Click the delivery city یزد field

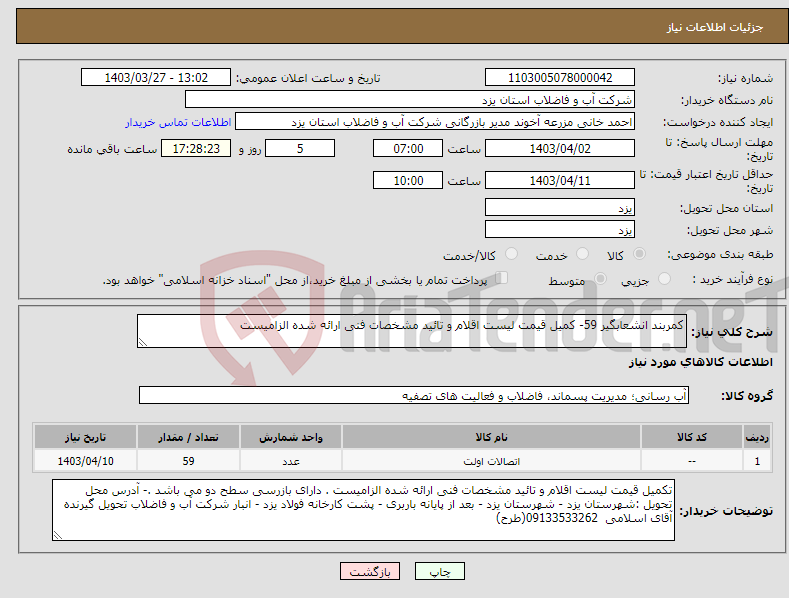(x=560, y=230)
